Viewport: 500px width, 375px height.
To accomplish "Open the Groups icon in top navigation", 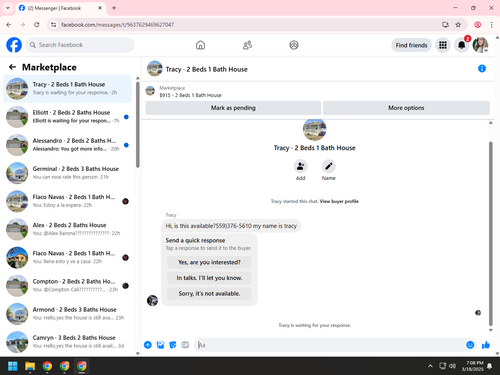I will point(294,45).
